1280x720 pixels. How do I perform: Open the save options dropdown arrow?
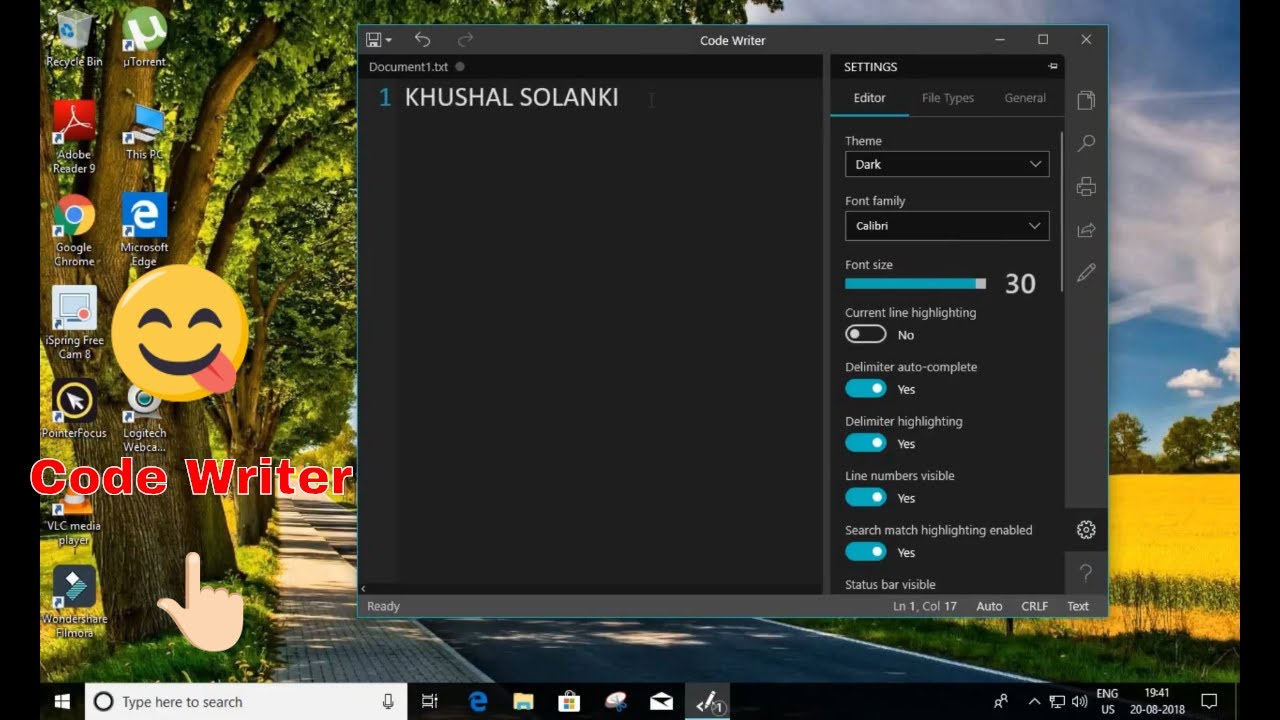(388, 41)
